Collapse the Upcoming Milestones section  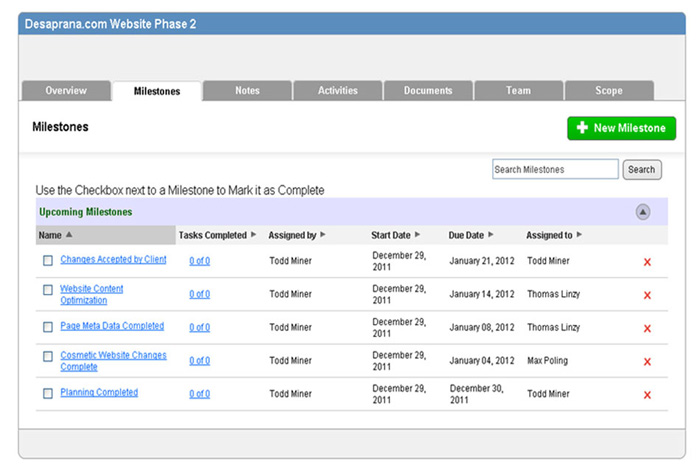(x=643, y=212)
